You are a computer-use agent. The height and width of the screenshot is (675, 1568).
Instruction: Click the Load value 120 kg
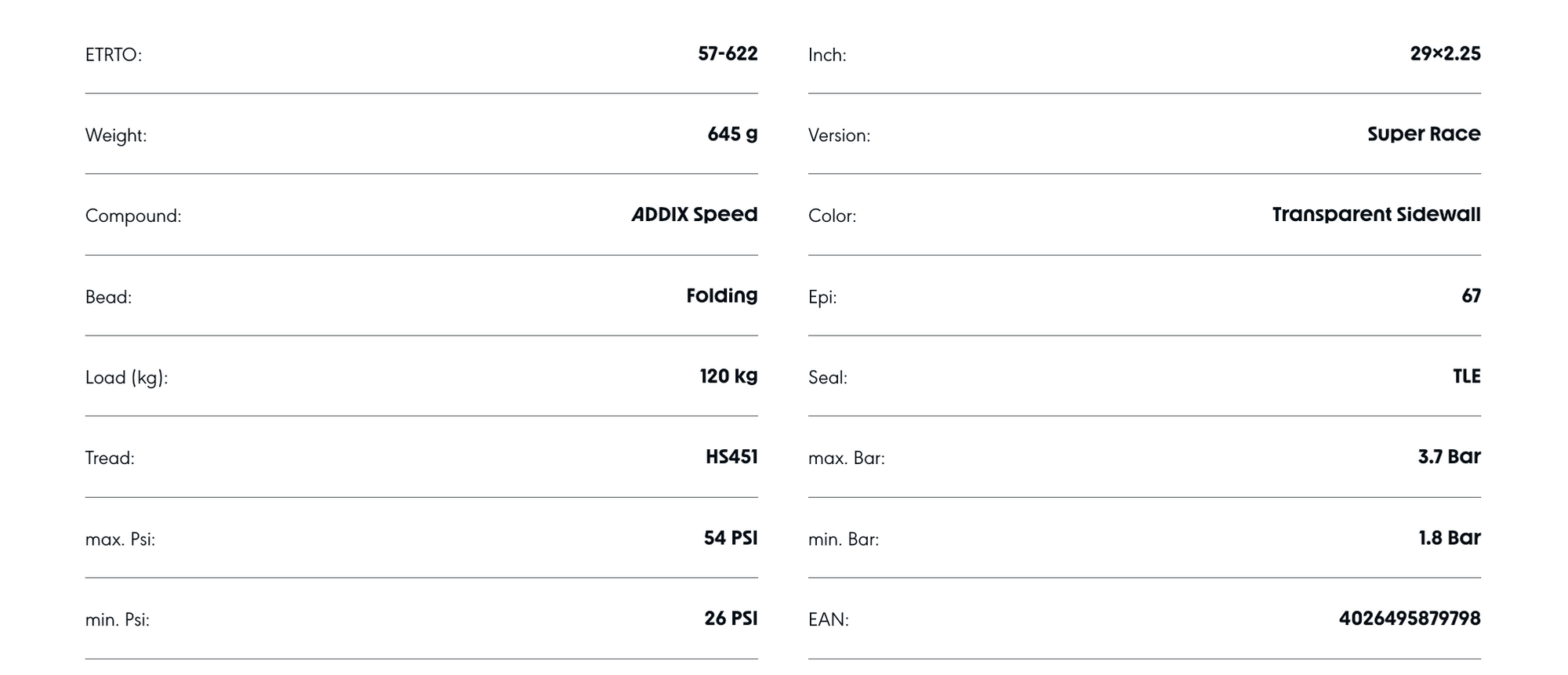point(728,376)
